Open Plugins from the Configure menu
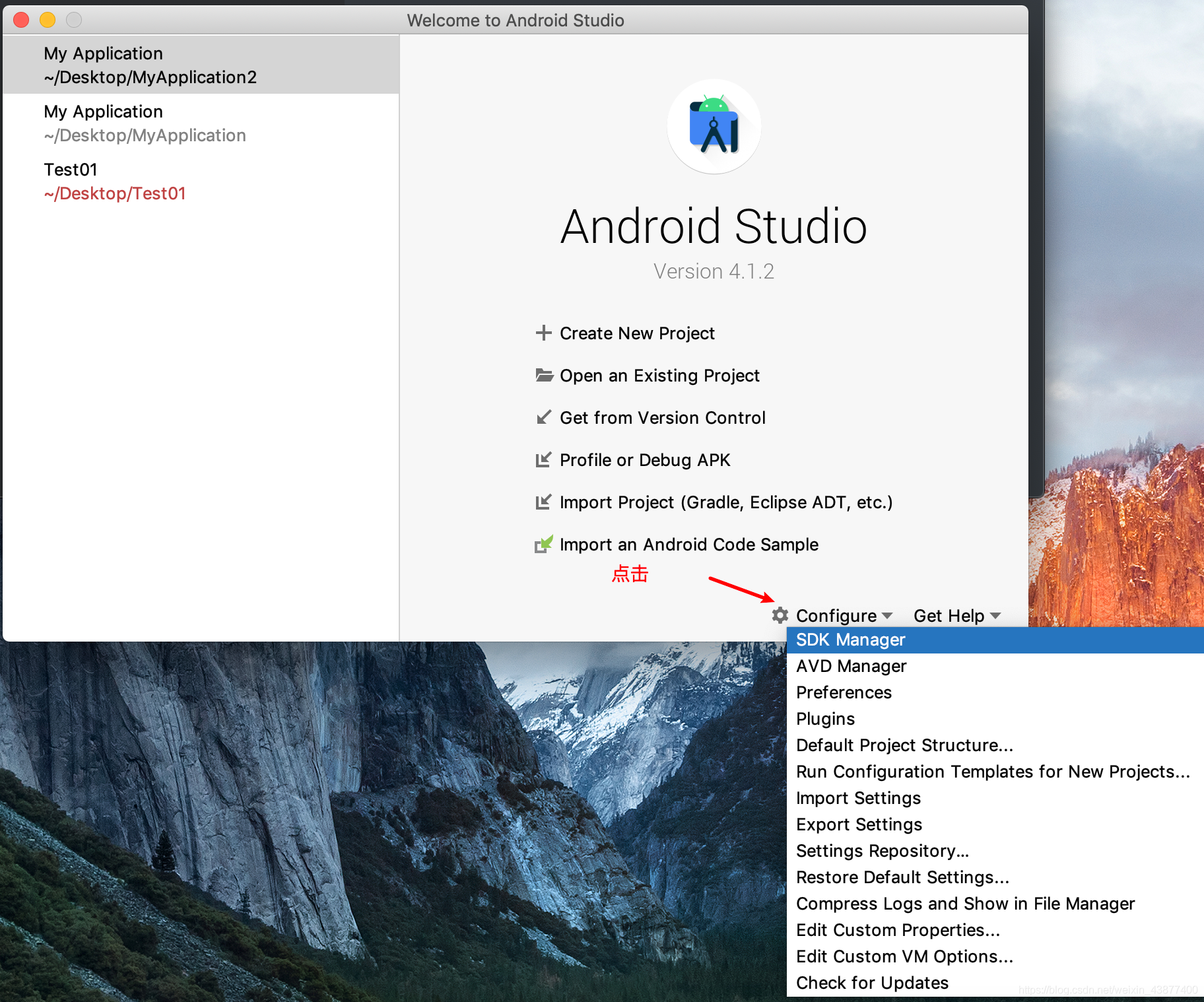The image size is (1204, 1002). 995,719
